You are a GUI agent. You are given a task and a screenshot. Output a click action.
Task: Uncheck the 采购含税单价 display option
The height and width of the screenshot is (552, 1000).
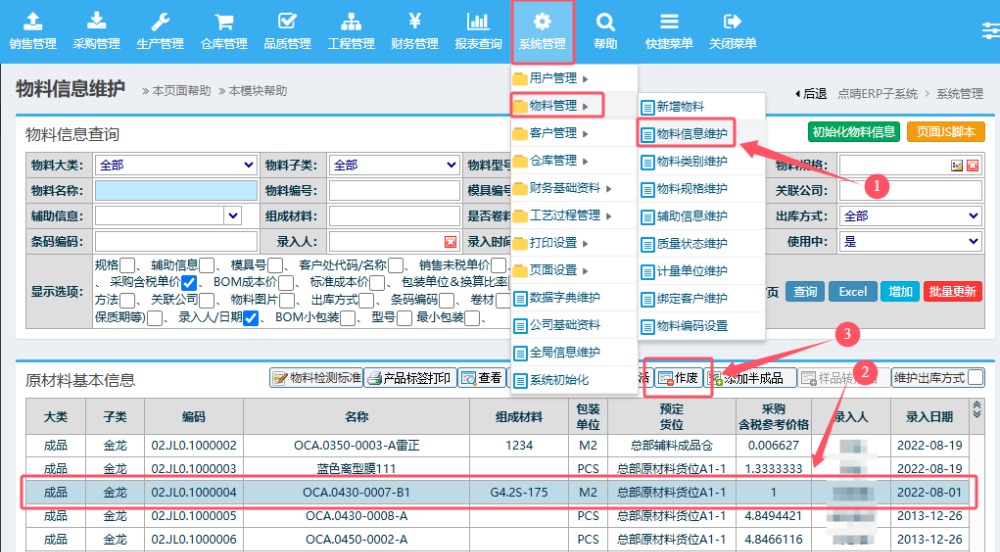[x=188, y=283]
